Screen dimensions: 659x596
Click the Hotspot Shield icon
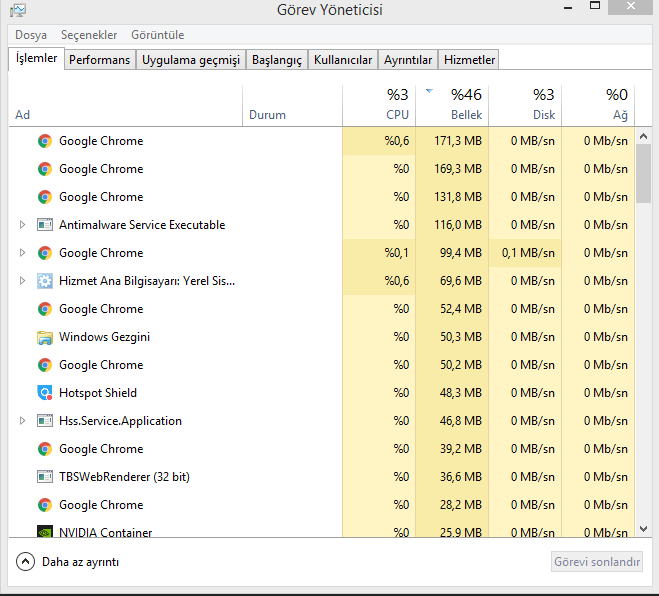[x=45, y=393]
